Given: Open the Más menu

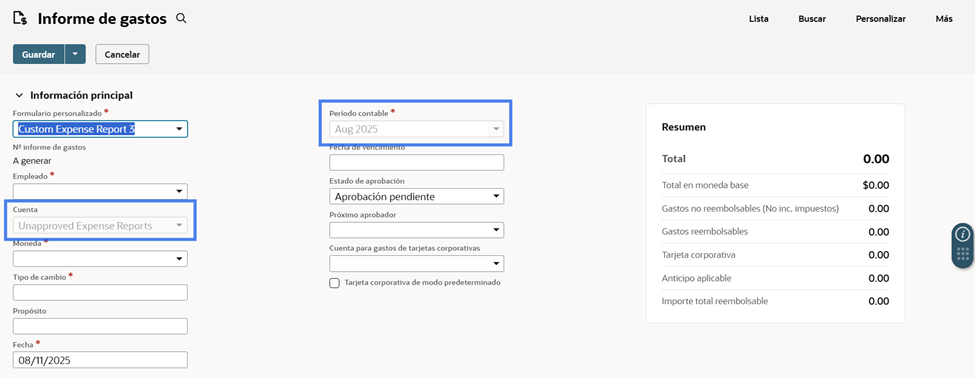Looking at the screenshot, I should coord(944,19).
